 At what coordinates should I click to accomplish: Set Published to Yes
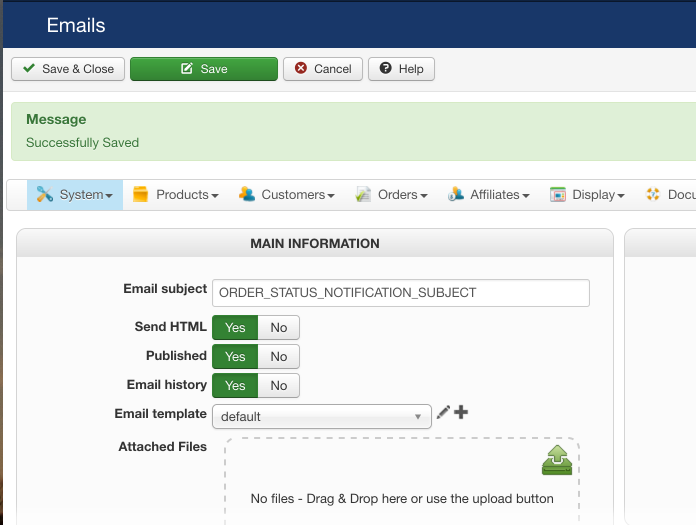pos(235,356)
